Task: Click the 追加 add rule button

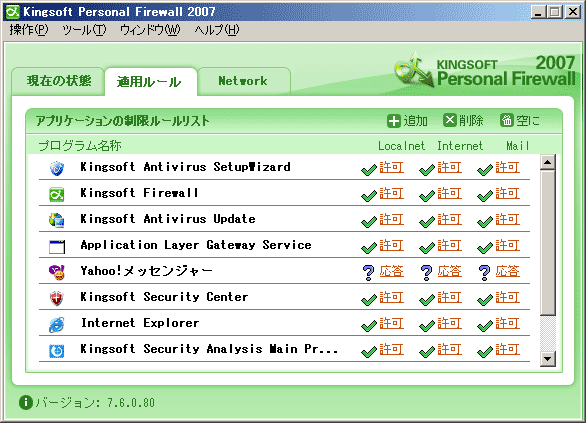Action: click(x=407, y=121)
